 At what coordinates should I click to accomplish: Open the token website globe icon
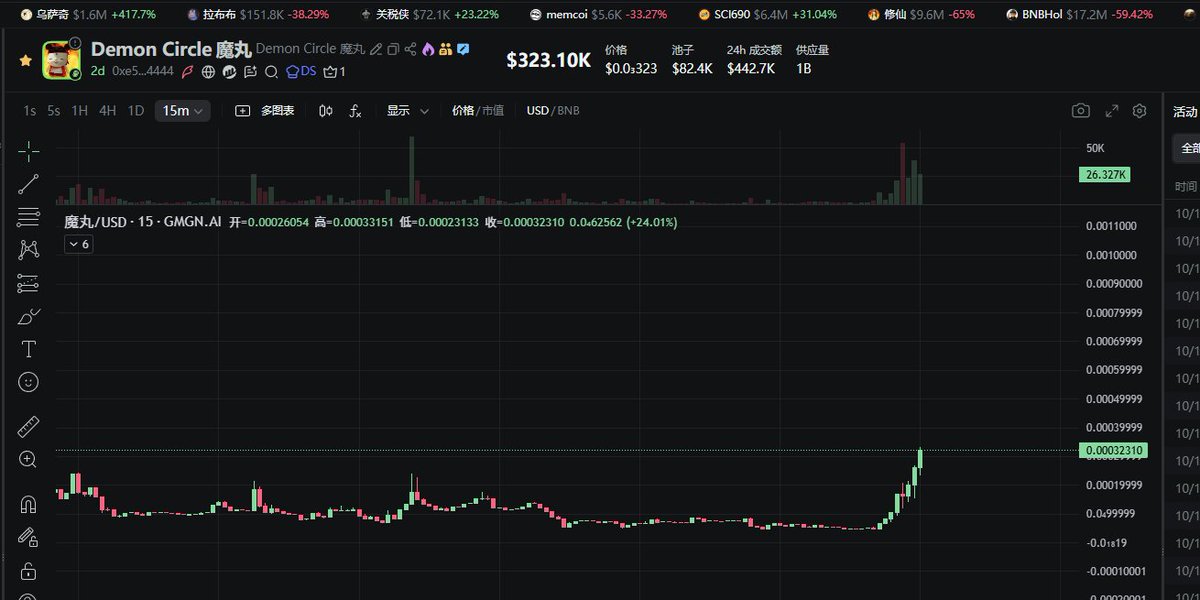(208, 72)
